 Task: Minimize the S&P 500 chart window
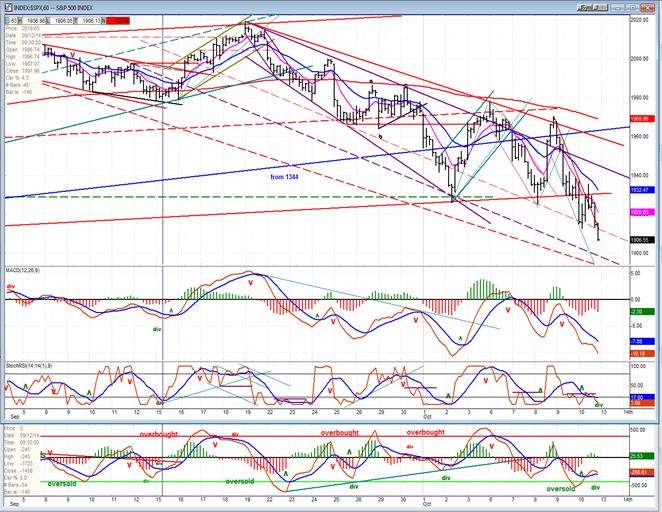pos(617,8)
